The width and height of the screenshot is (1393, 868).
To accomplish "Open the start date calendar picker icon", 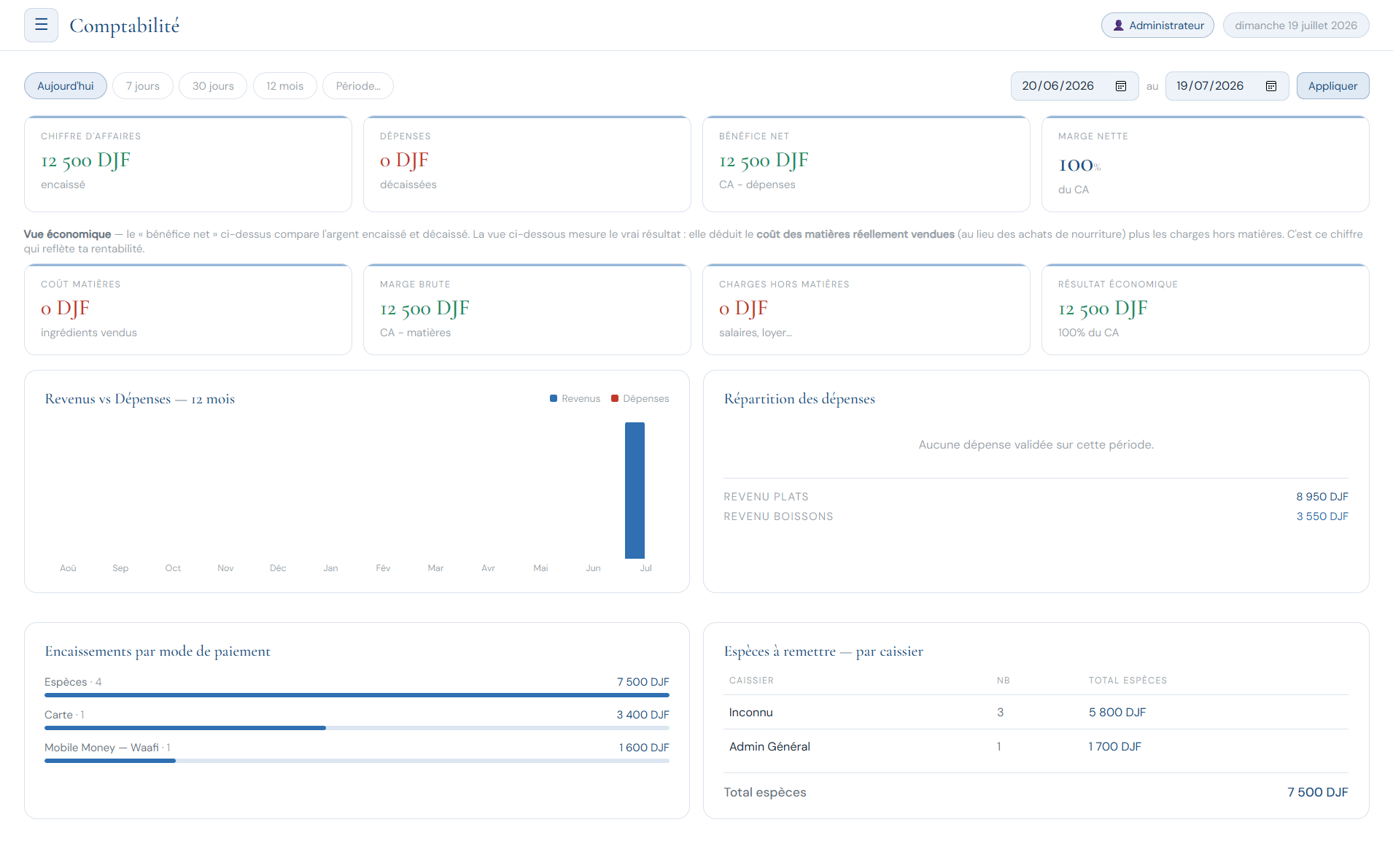I will pyautogui.click(x=1121, y=86).
